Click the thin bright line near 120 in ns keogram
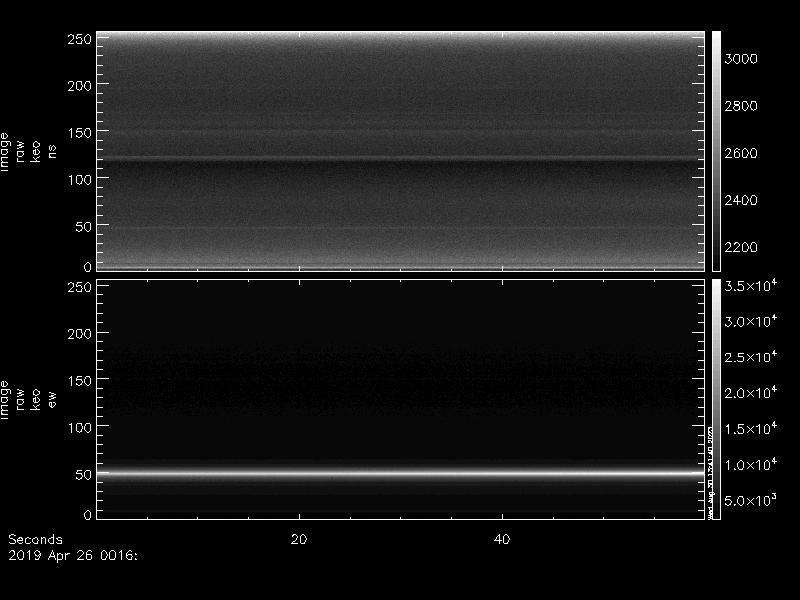This screenshot has width=800, height=600. (x=401, y=159)
